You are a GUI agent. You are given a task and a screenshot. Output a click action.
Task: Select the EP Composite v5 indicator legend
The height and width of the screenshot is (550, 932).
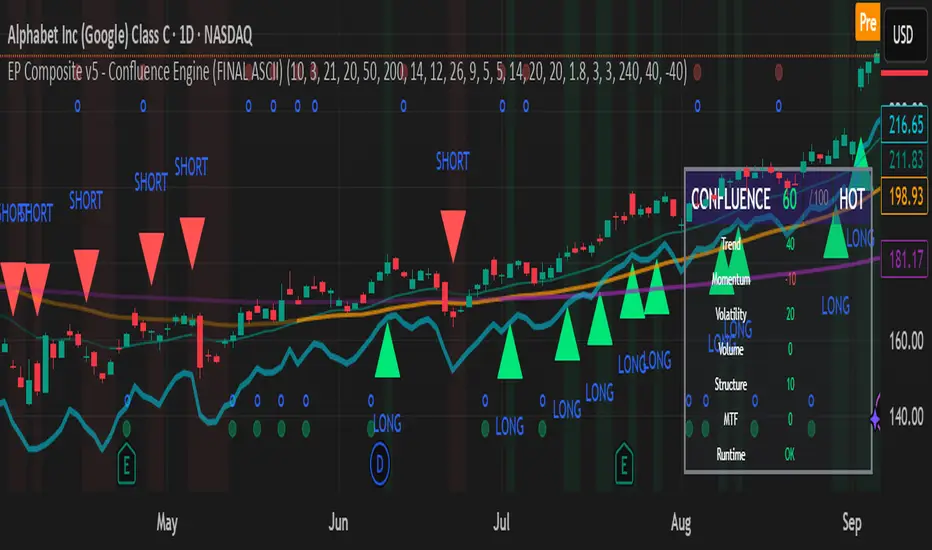point(347,73)
